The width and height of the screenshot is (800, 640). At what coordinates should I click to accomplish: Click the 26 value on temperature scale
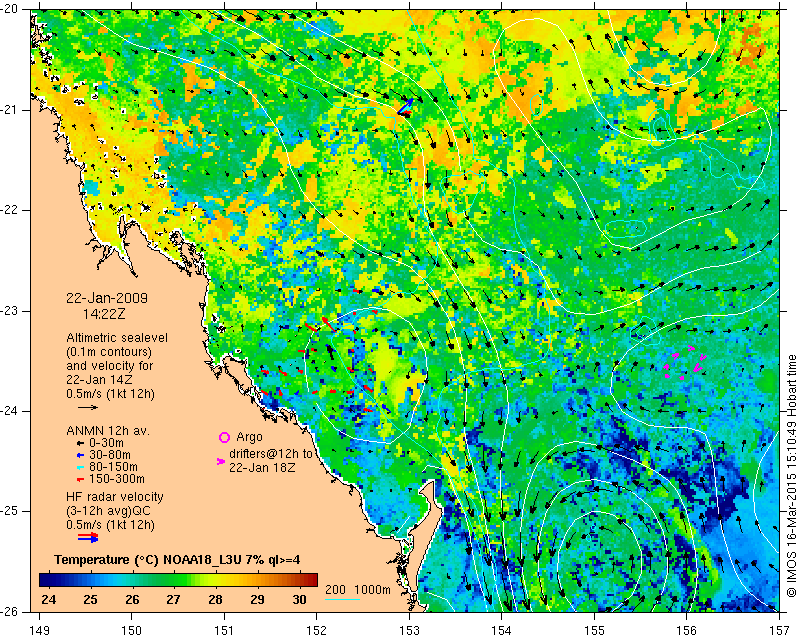(132, 599)
